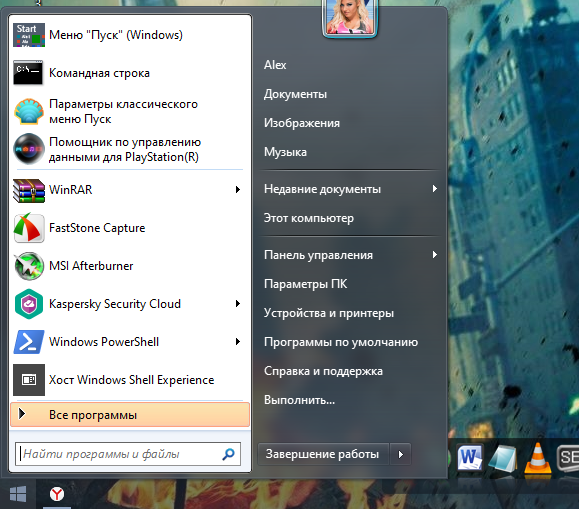This screenshot has height=509, width=579.
Task: Click the Недавние документы label
Action: click(322, 189)
